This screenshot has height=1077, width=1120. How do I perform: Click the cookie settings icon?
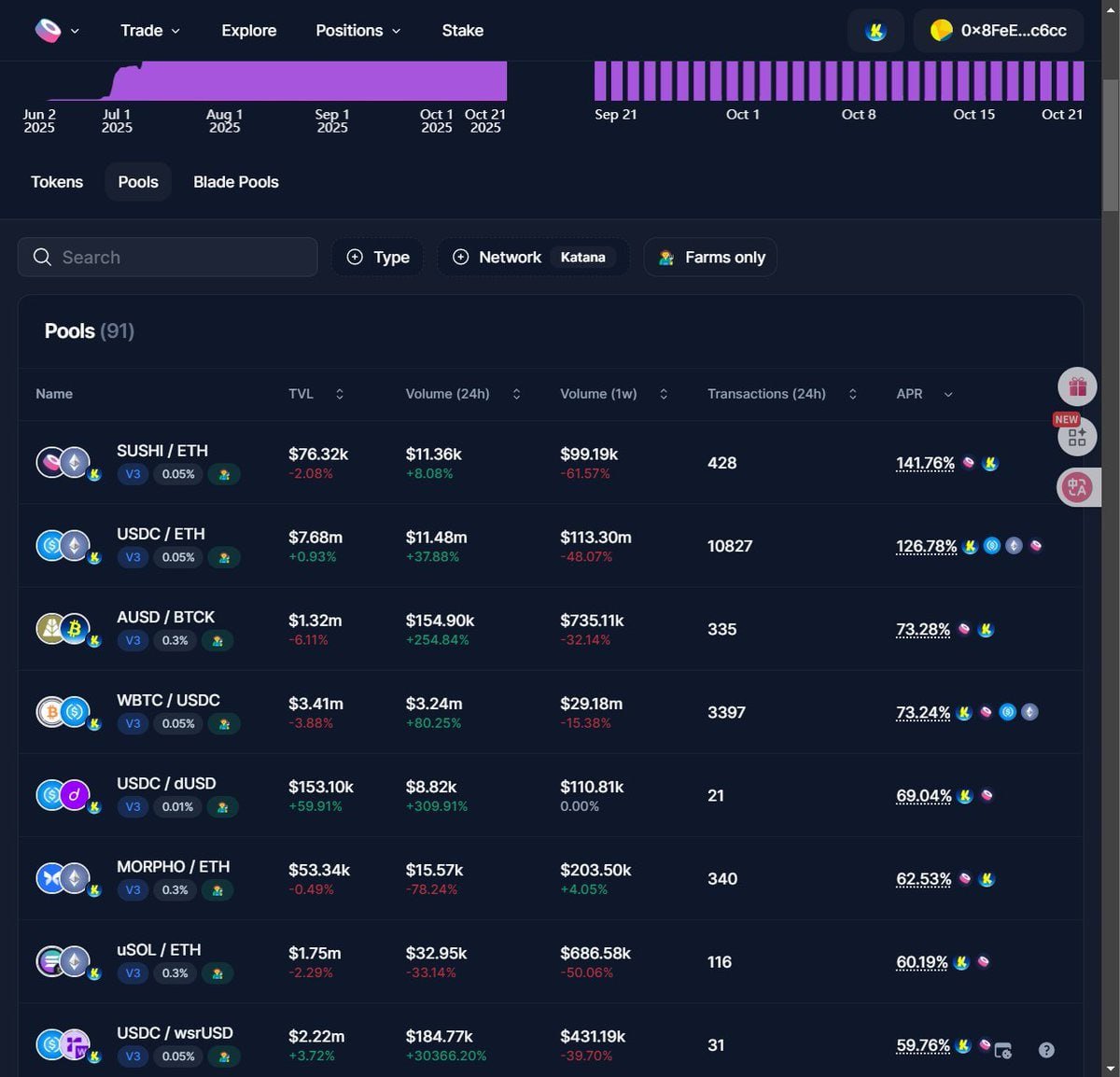[1003, 1050]
